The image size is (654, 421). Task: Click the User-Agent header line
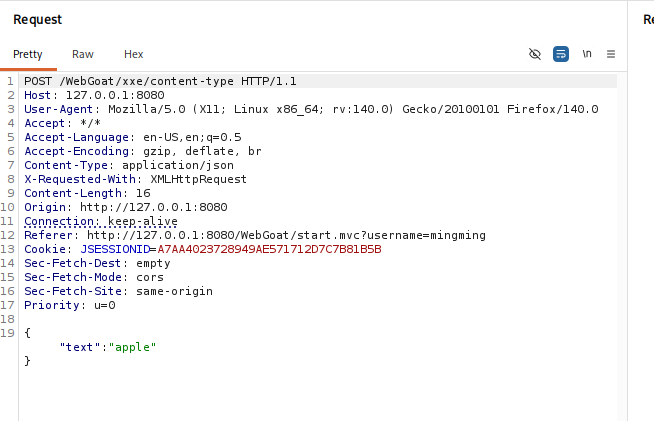coord(311,109)
